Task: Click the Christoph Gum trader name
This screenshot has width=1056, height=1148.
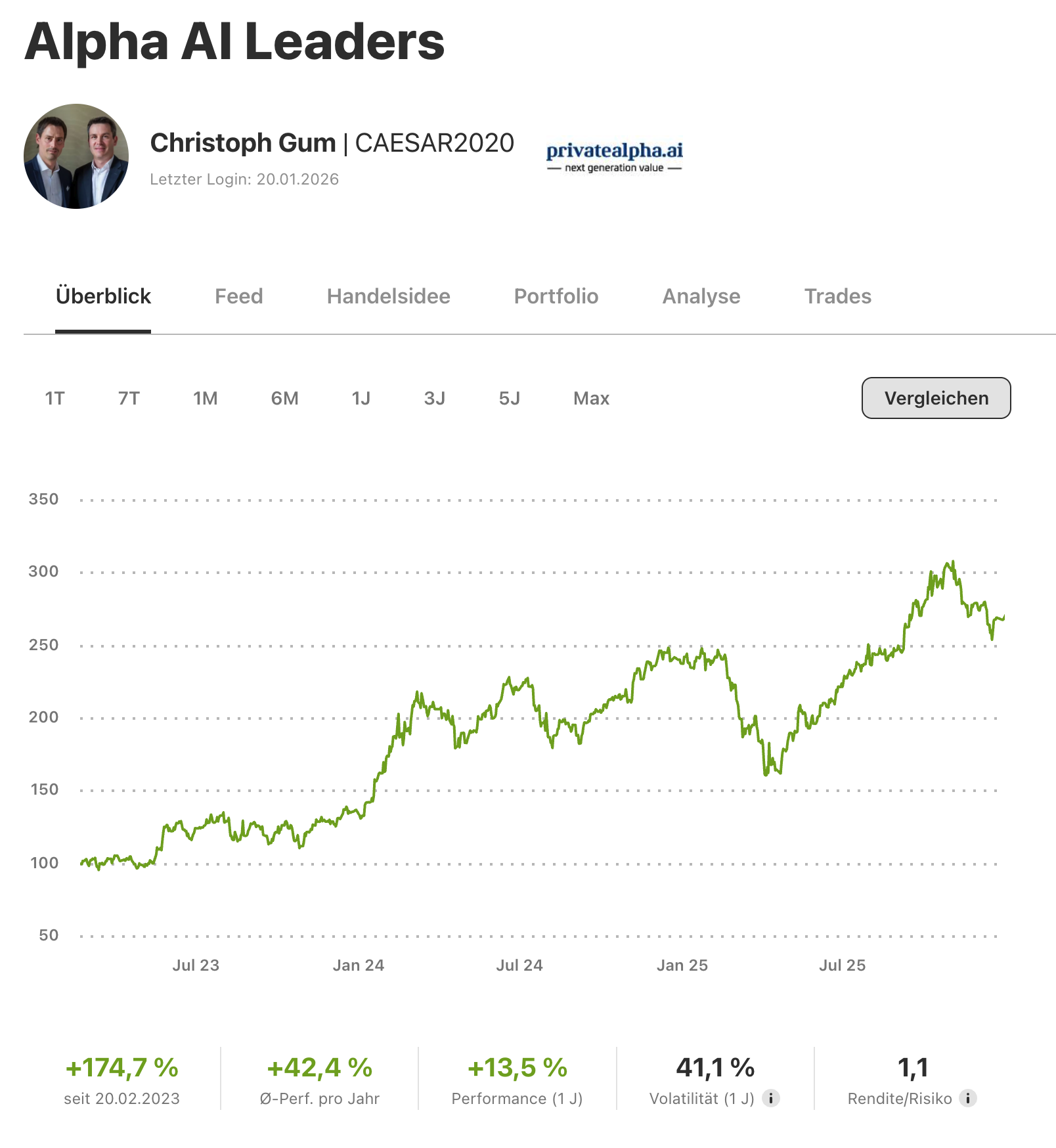Action: click(243, 143)
